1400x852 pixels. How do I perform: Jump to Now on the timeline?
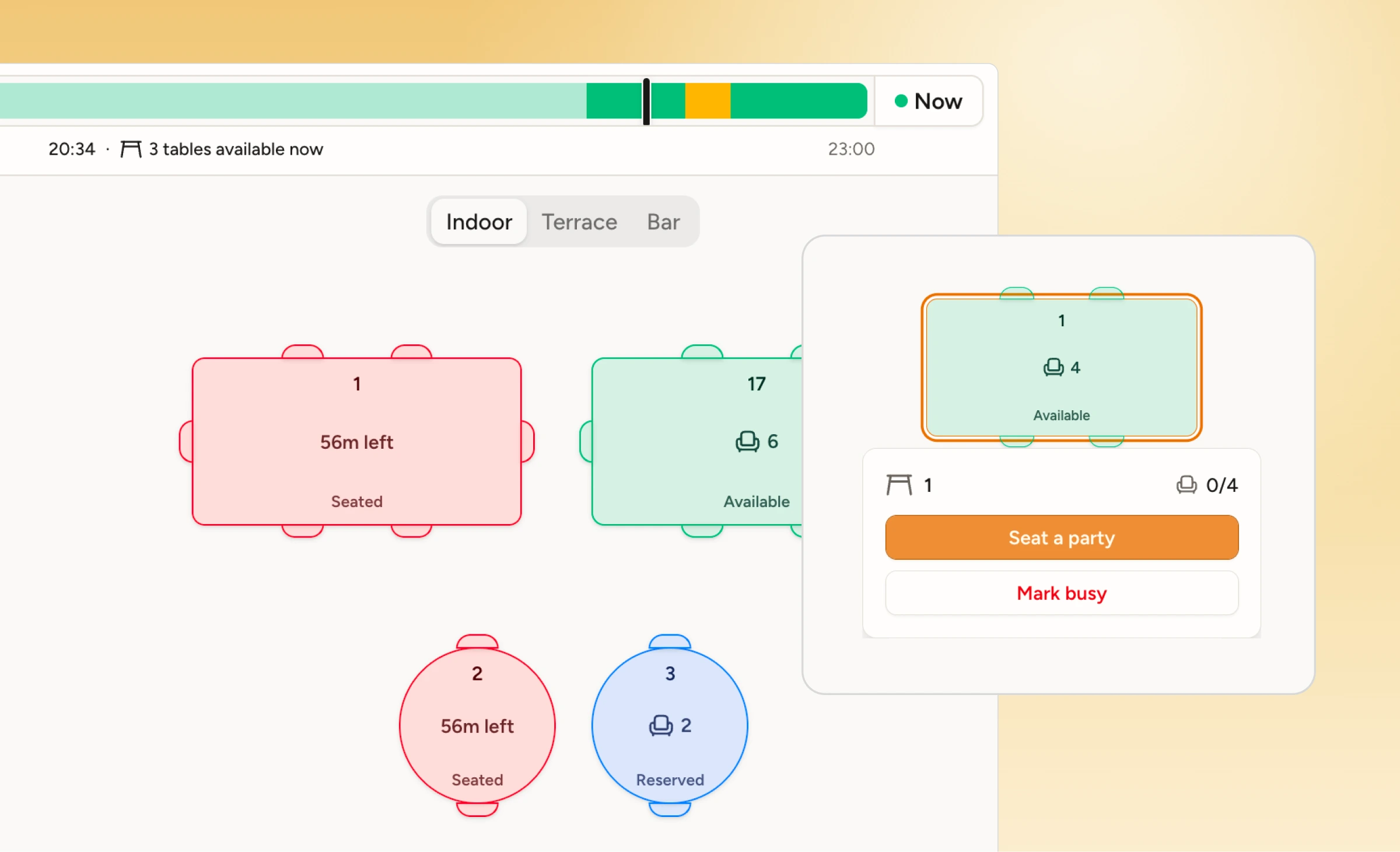click(929, 101)
